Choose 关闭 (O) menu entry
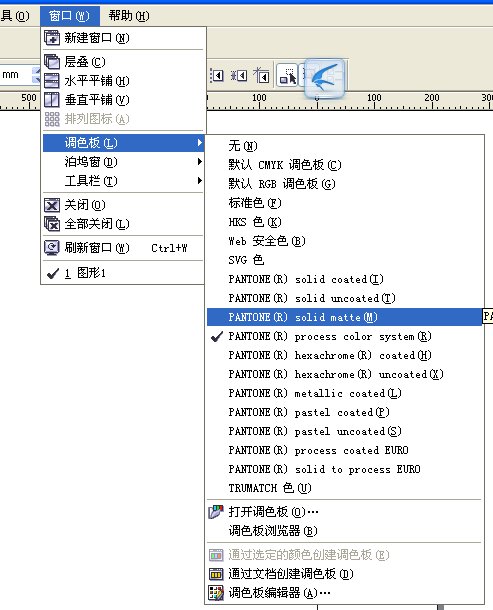The height and width of the screenshot is (610, 493). [x=122, y=205]
